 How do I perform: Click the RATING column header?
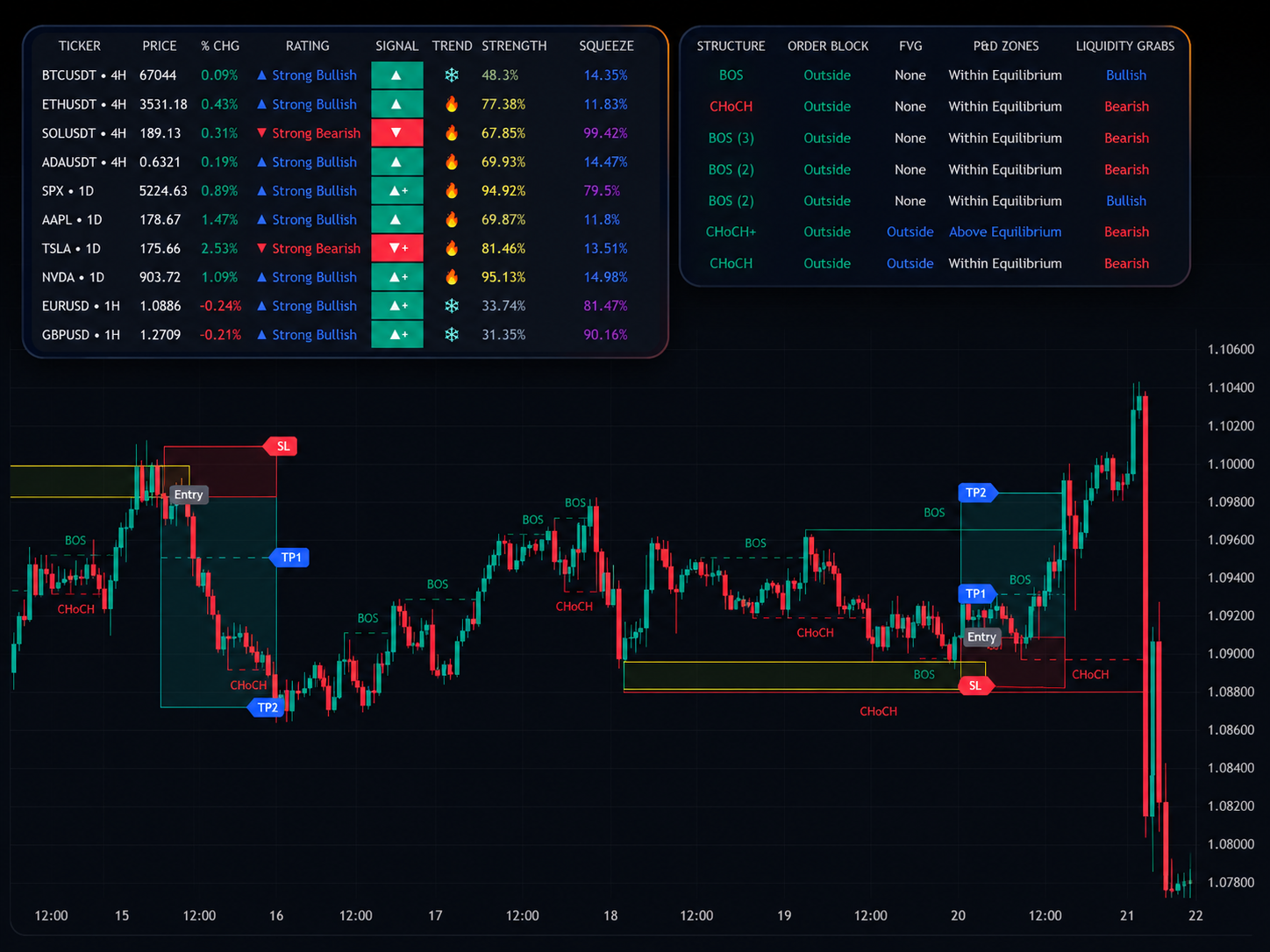coord(308,46)
